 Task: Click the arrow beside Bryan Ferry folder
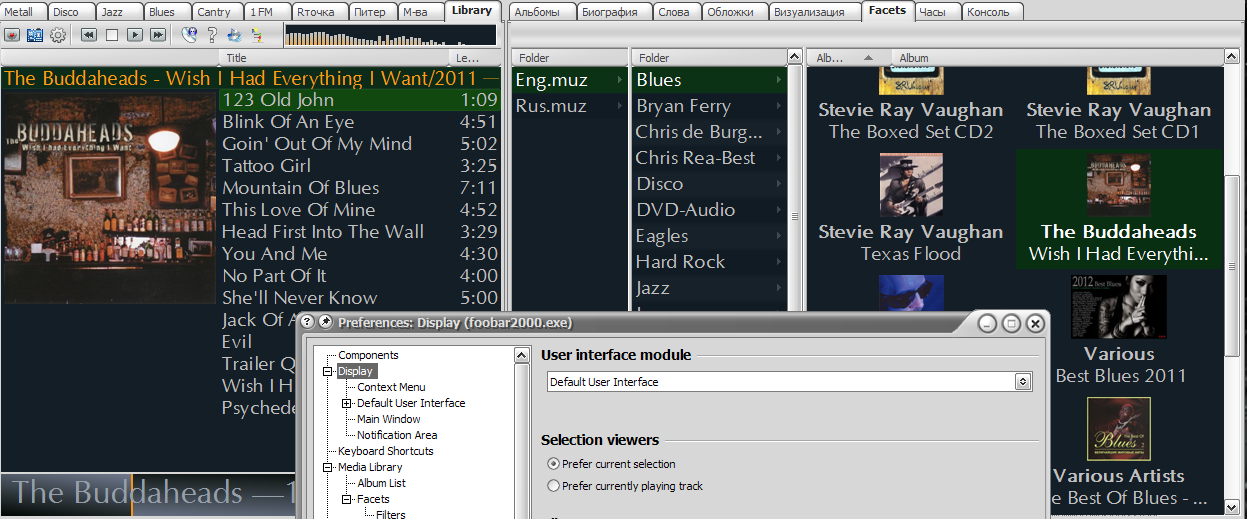778,106
